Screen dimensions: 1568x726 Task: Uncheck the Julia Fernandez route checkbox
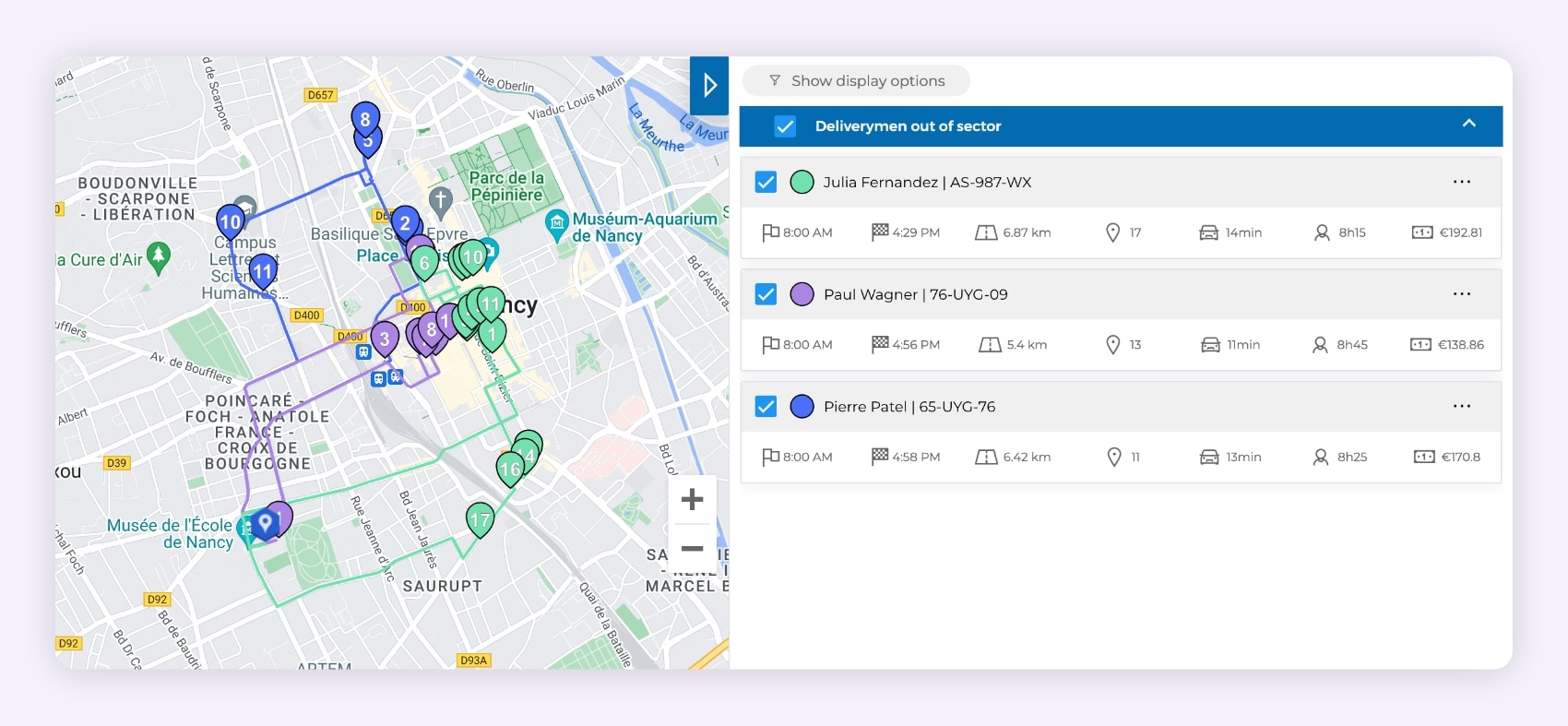click(766, 182)
